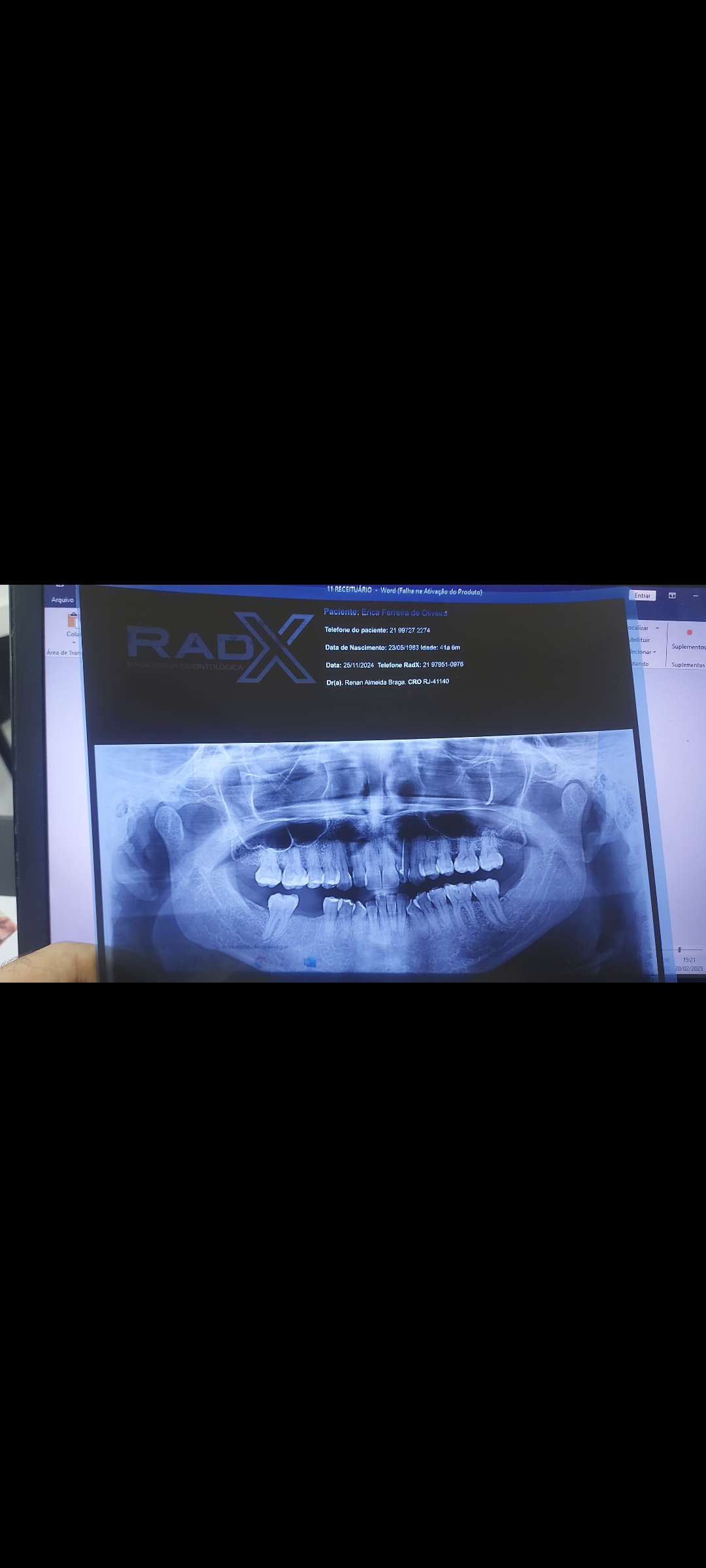Expand the Colar paste options arrow
This screenshot has height=1568, width=706.
pos(73,642)
